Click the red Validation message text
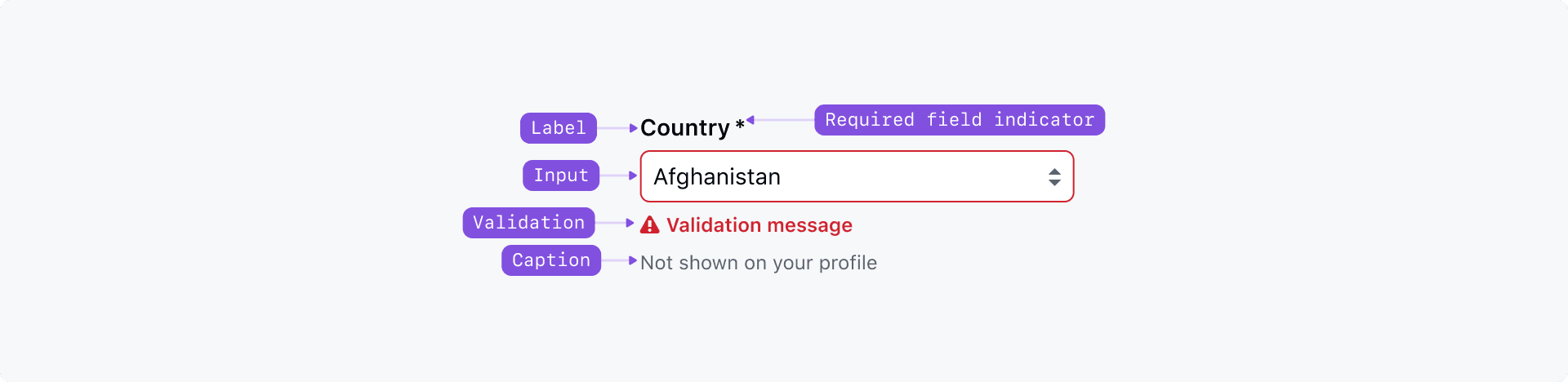The height and width of the screenshot is (382, 1568). 759,225
